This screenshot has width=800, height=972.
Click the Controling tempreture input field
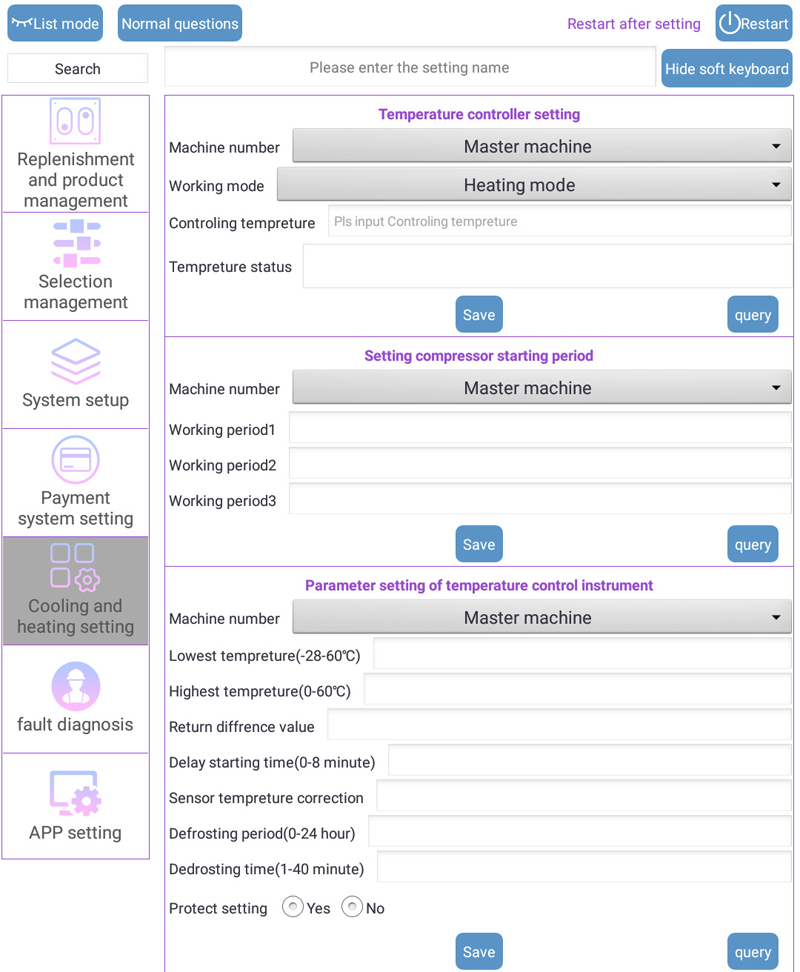560,221
